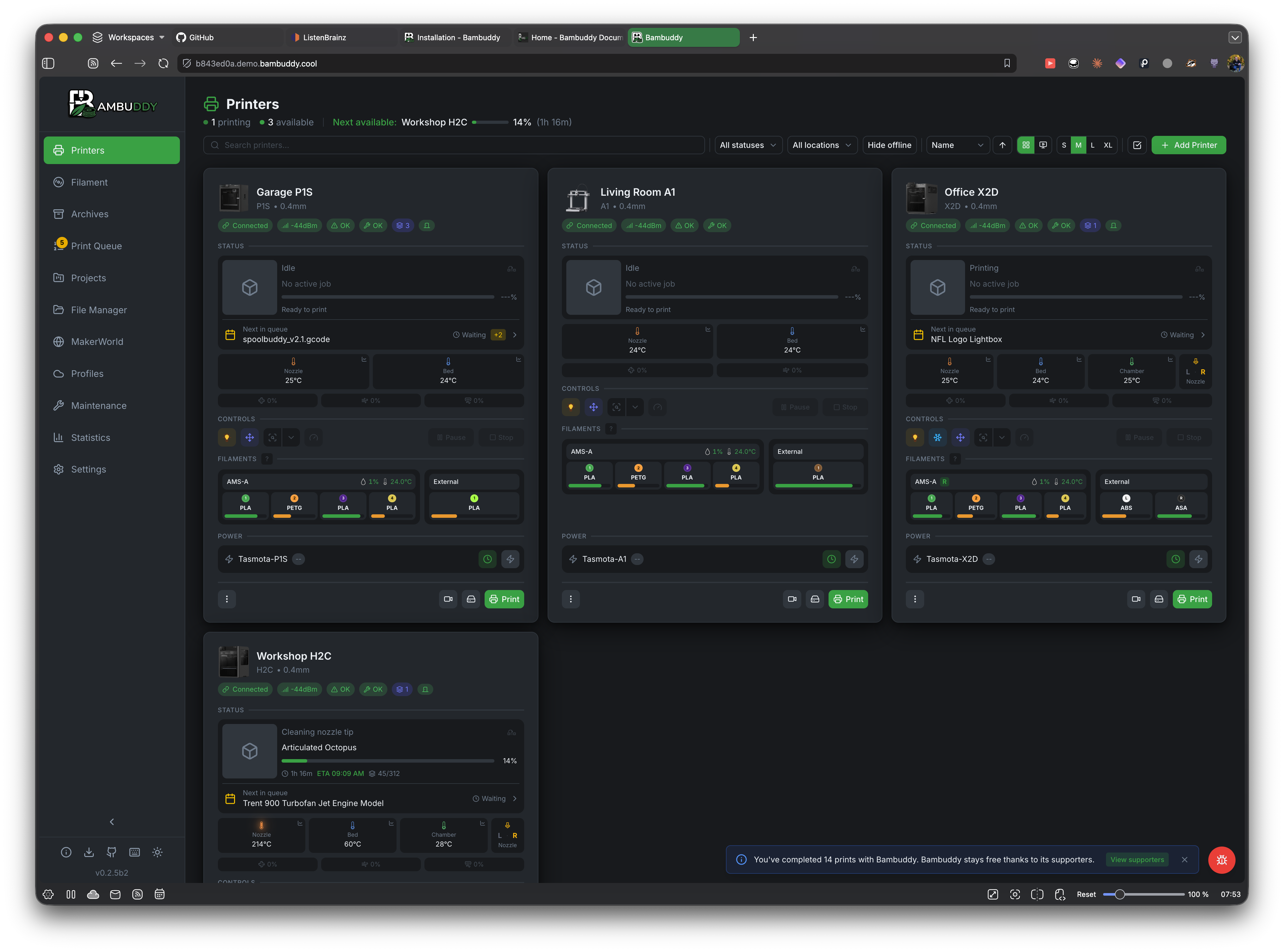The width and height of the screenshot is (1284, 952).
Task: Click Print on Garage P1S card
Action: [x=504, y=599]
